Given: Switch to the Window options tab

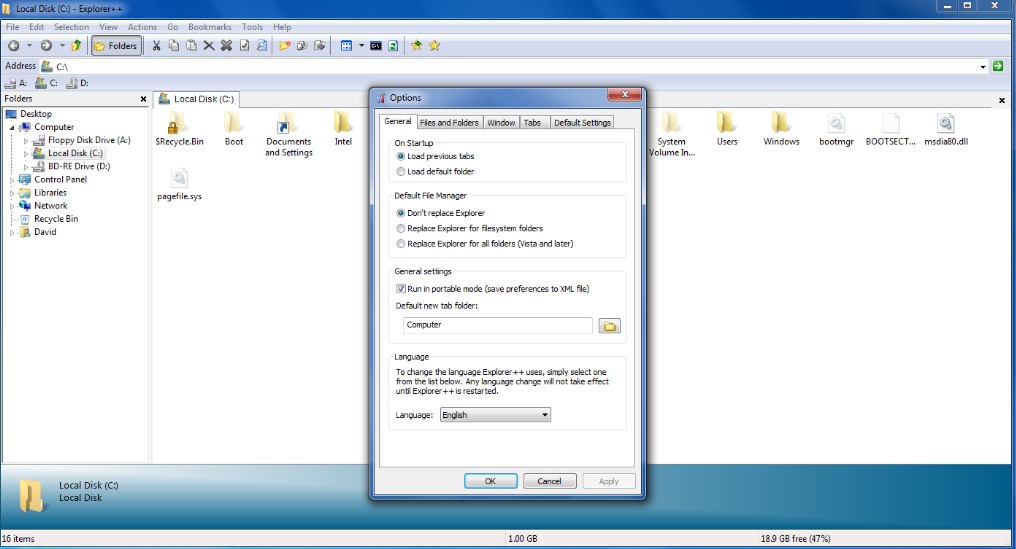Looking at the screenshot, I should tap(501, 123).
